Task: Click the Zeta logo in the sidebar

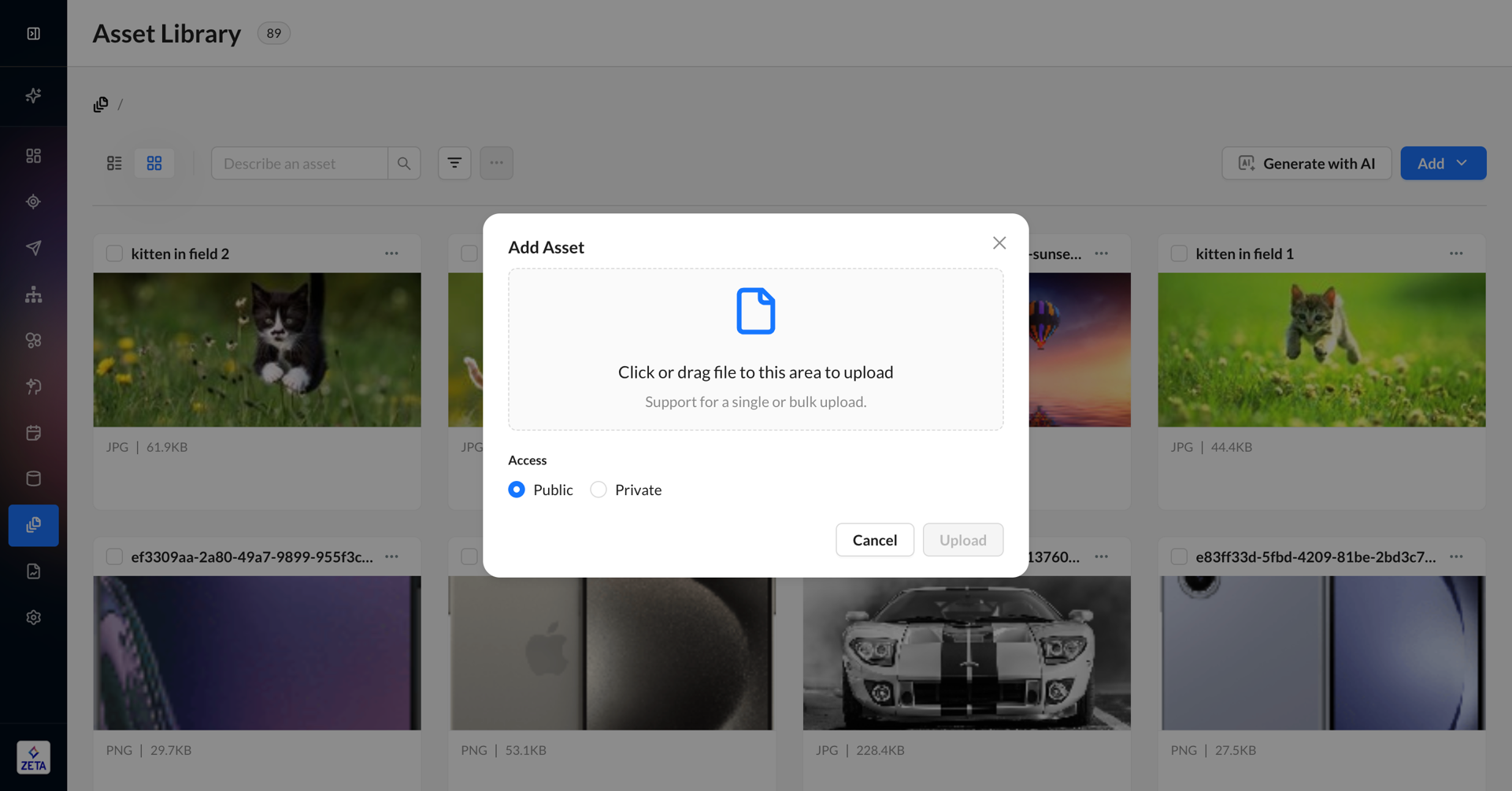Action: point(33,757)
